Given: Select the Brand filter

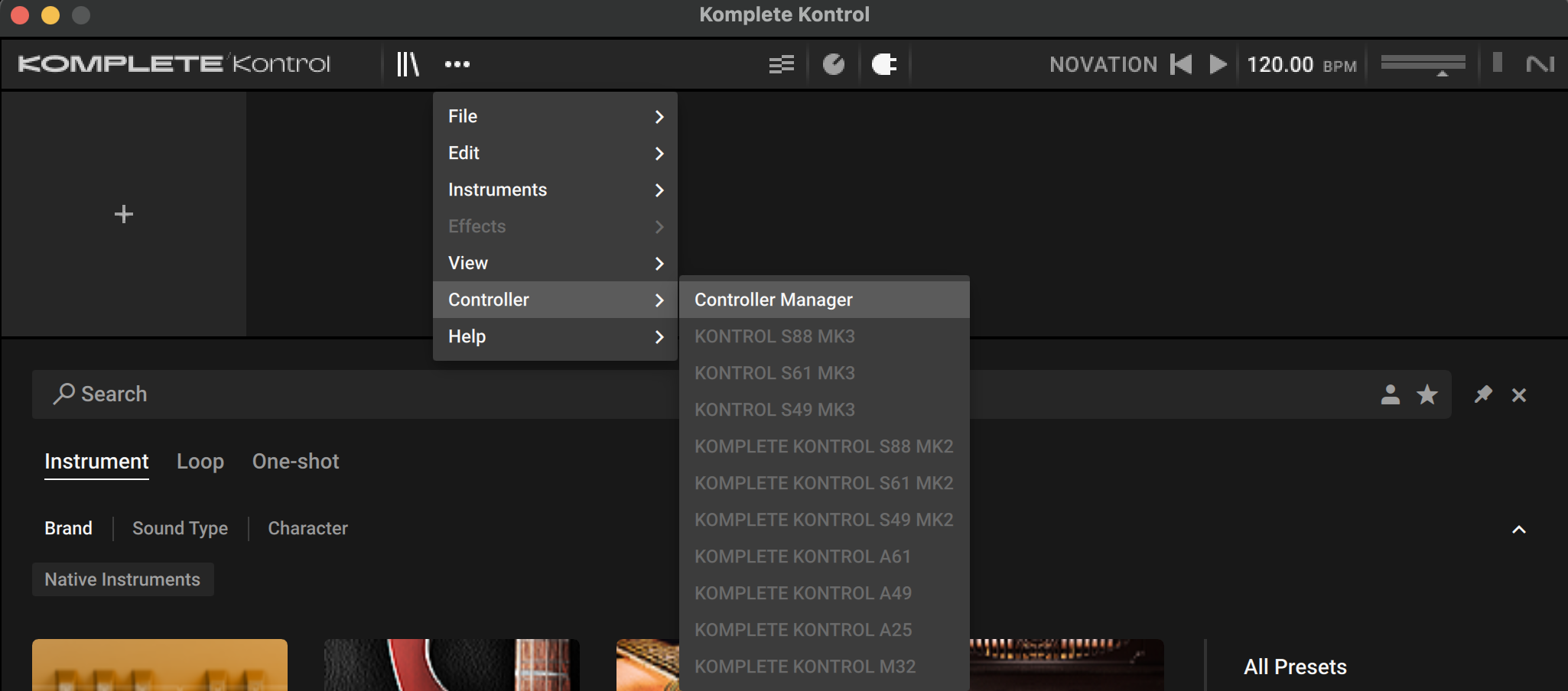Looking at the screenshot, I should (68, 528).
